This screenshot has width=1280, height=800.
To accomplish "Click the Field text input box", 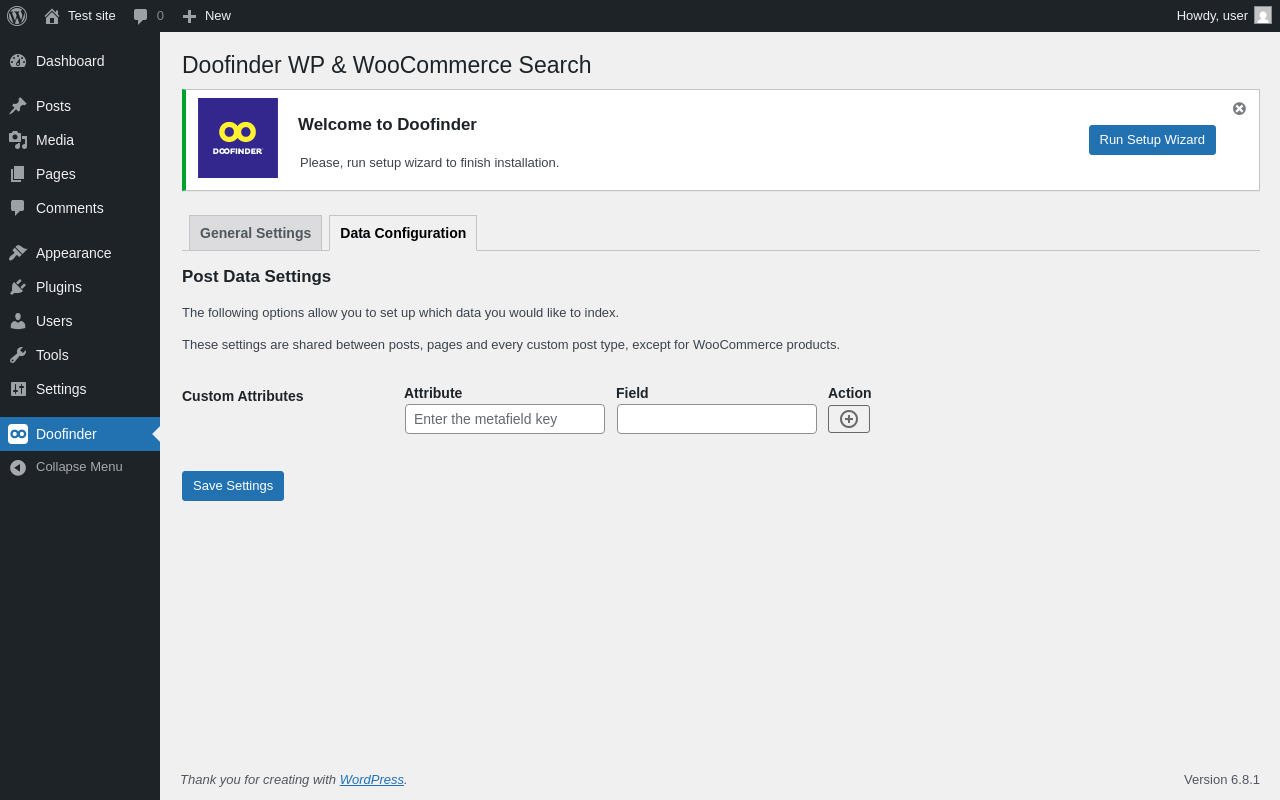I will tap(717, 419).
